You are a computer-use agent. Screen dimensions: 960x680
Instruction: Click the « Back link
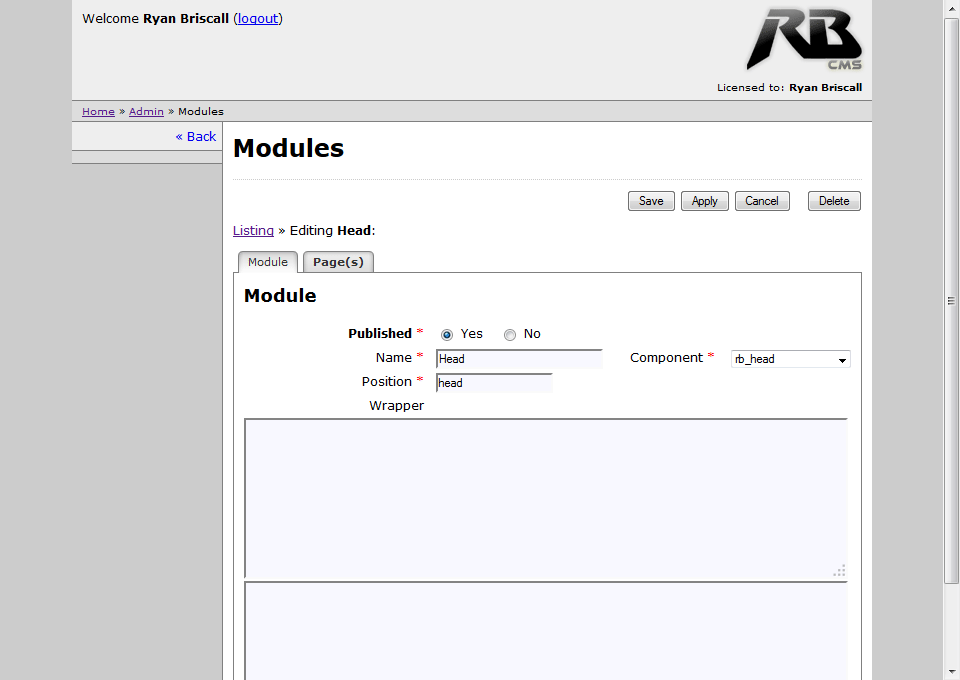point(196,136)
